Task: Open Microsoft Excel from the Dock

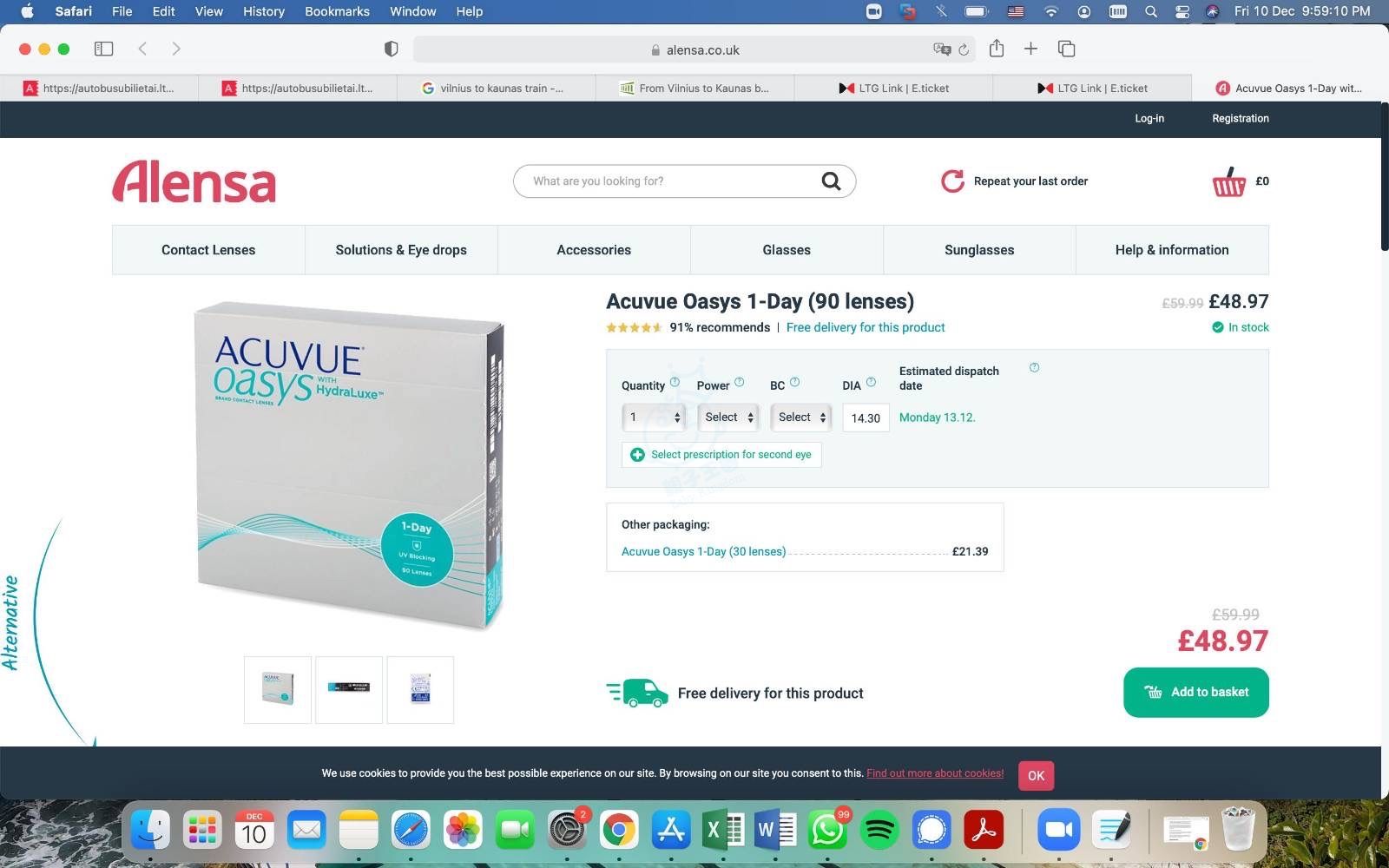Action: click(x=722, y=831)
